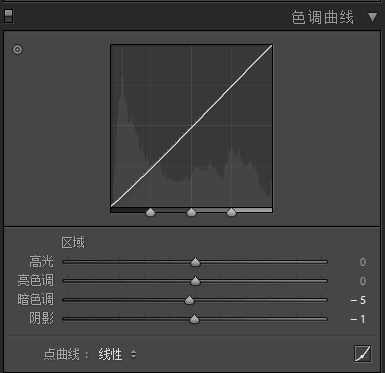
Task: Click the 暗色调 label
Action: (35, 300)
